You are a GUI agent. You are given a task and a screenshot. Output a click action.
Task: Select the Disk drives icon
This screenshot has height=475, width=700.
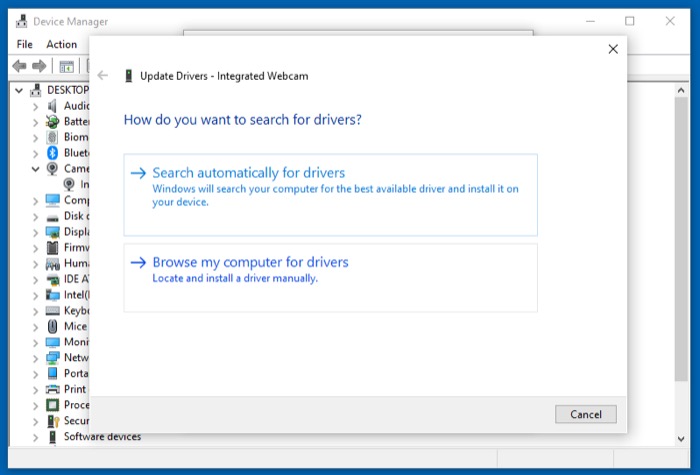52,218
